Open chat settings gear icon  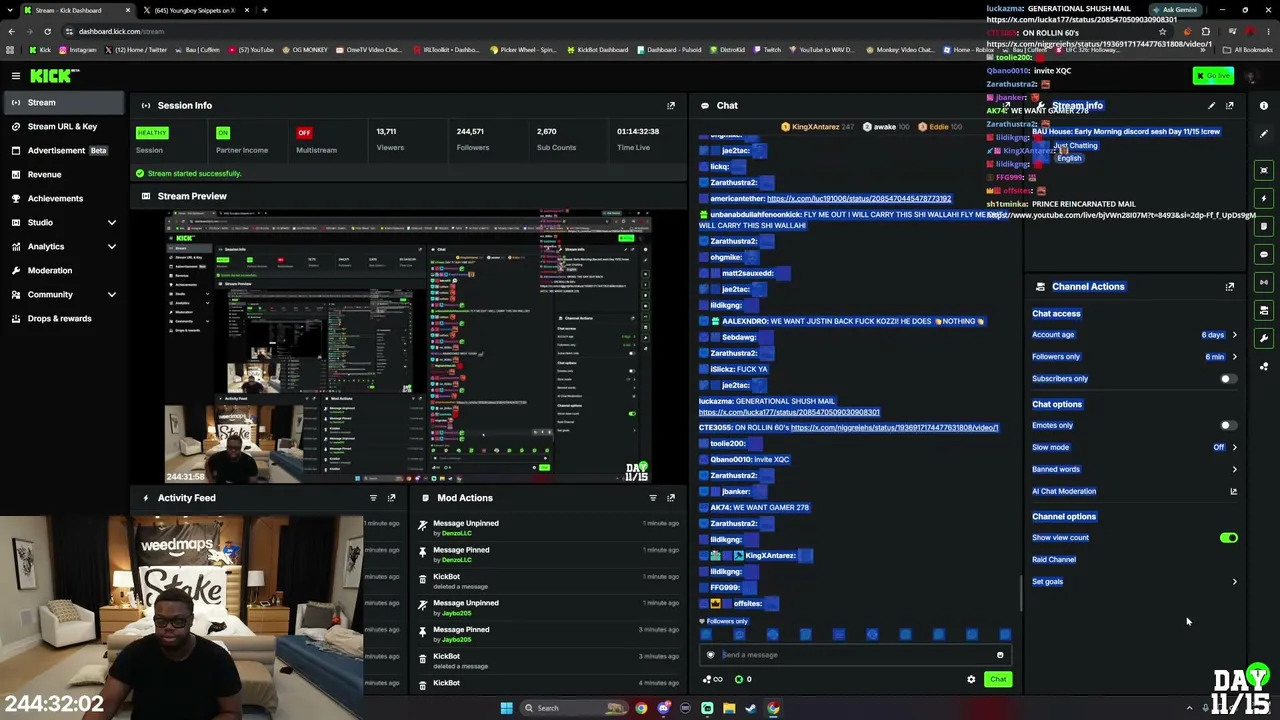[x=971, y=680]
